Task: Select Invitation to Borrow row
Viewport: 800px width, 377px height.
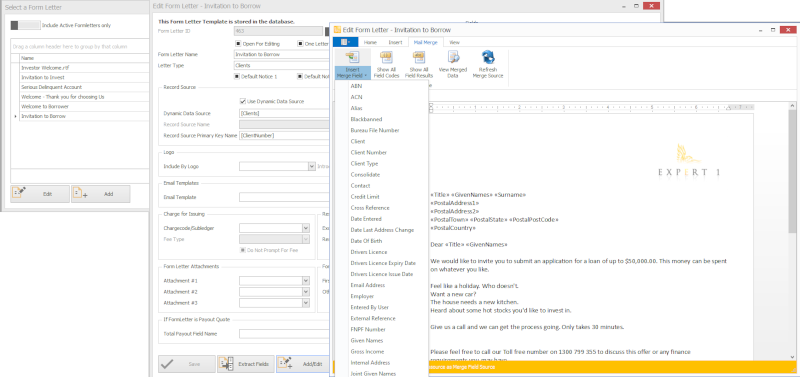Action: pyautogui.click(x=84, y=116)
